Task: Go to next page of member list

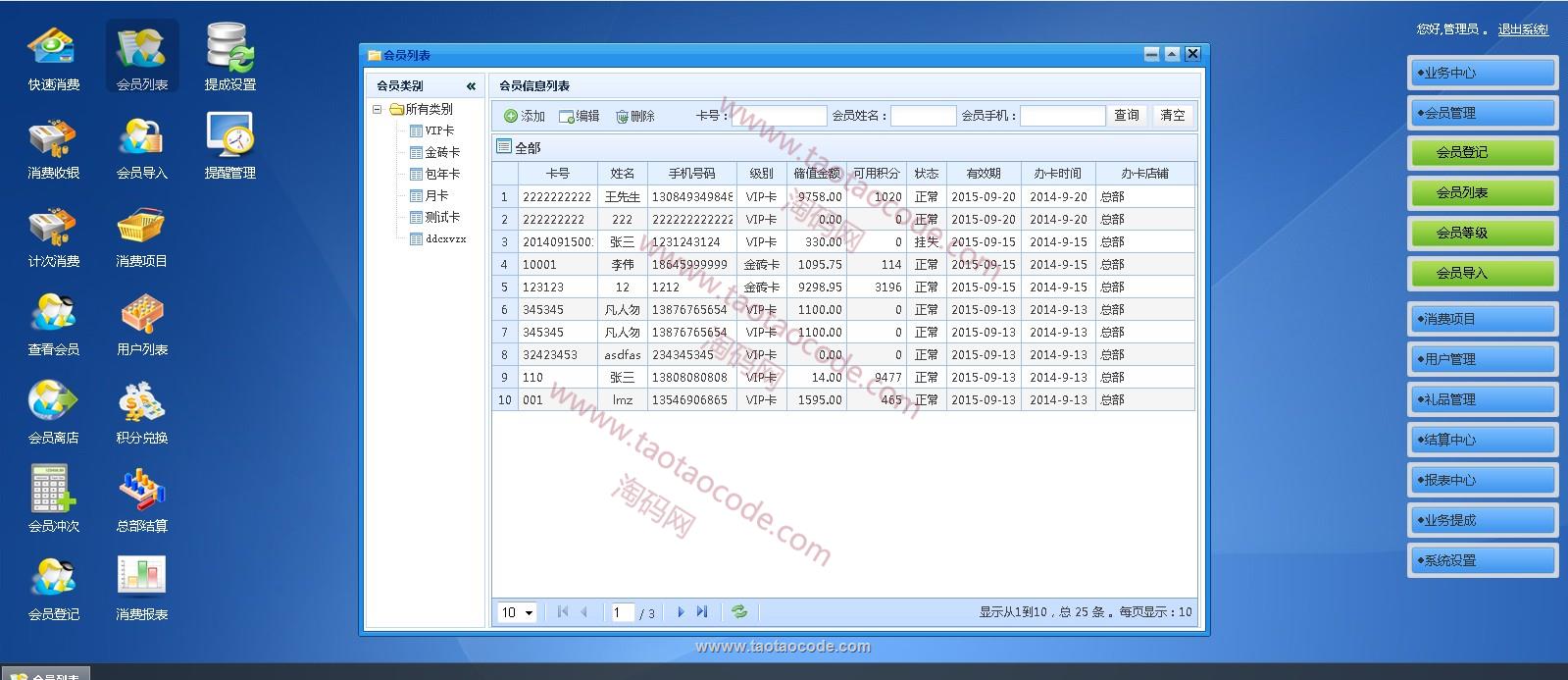Action: tap(681, 612)
